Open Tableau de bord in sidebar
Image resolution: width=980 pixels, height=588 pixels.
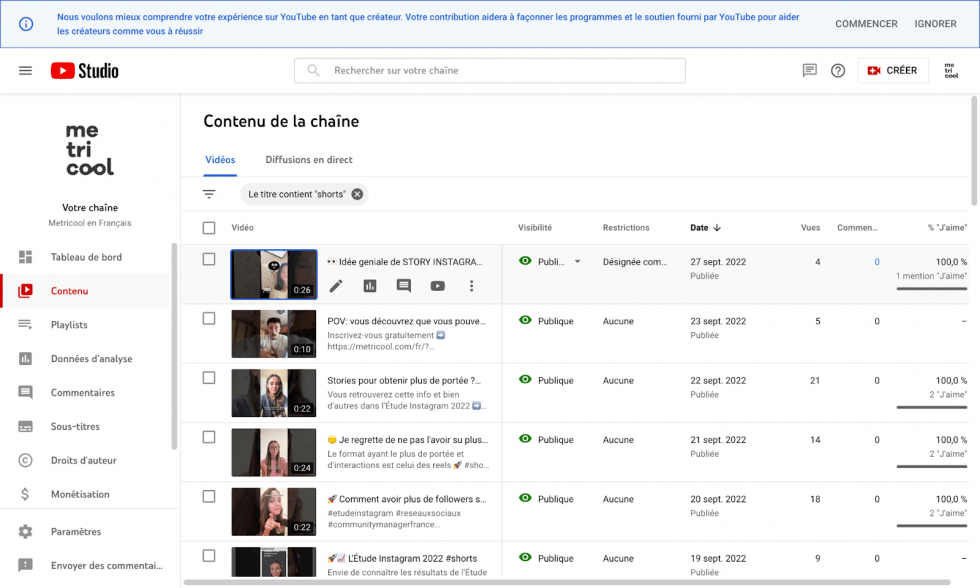pos(85,257)
